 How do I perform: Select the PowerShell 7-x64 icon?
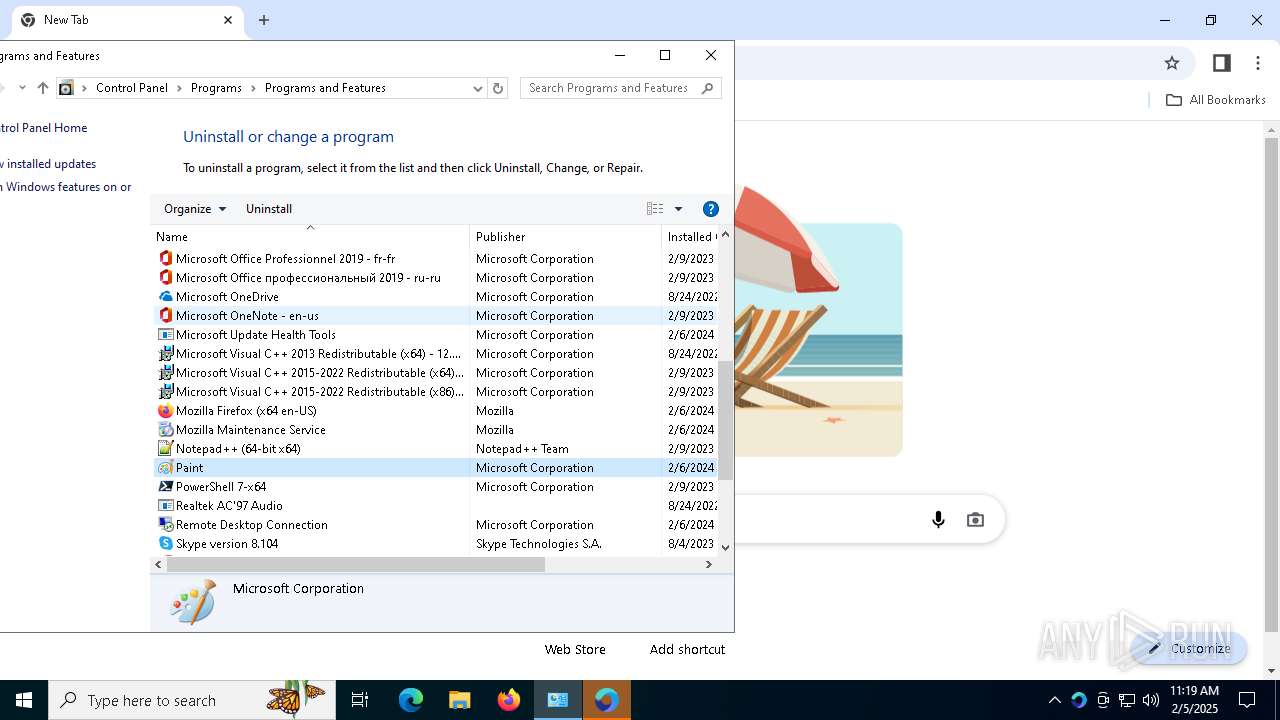click(166, 486)
